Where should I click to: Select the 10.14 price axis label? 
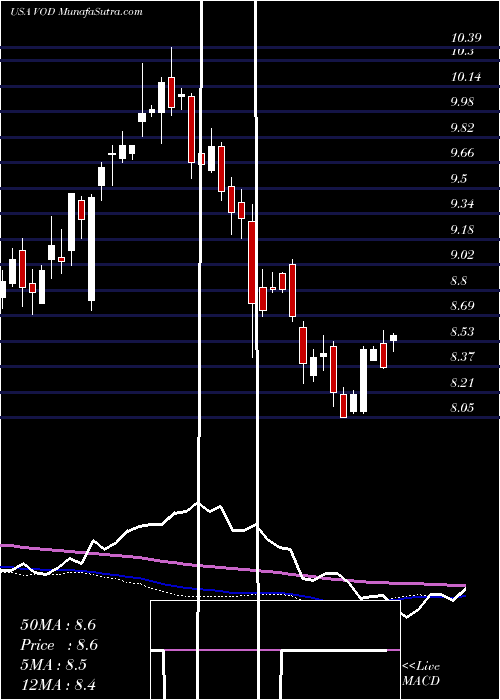466,77
